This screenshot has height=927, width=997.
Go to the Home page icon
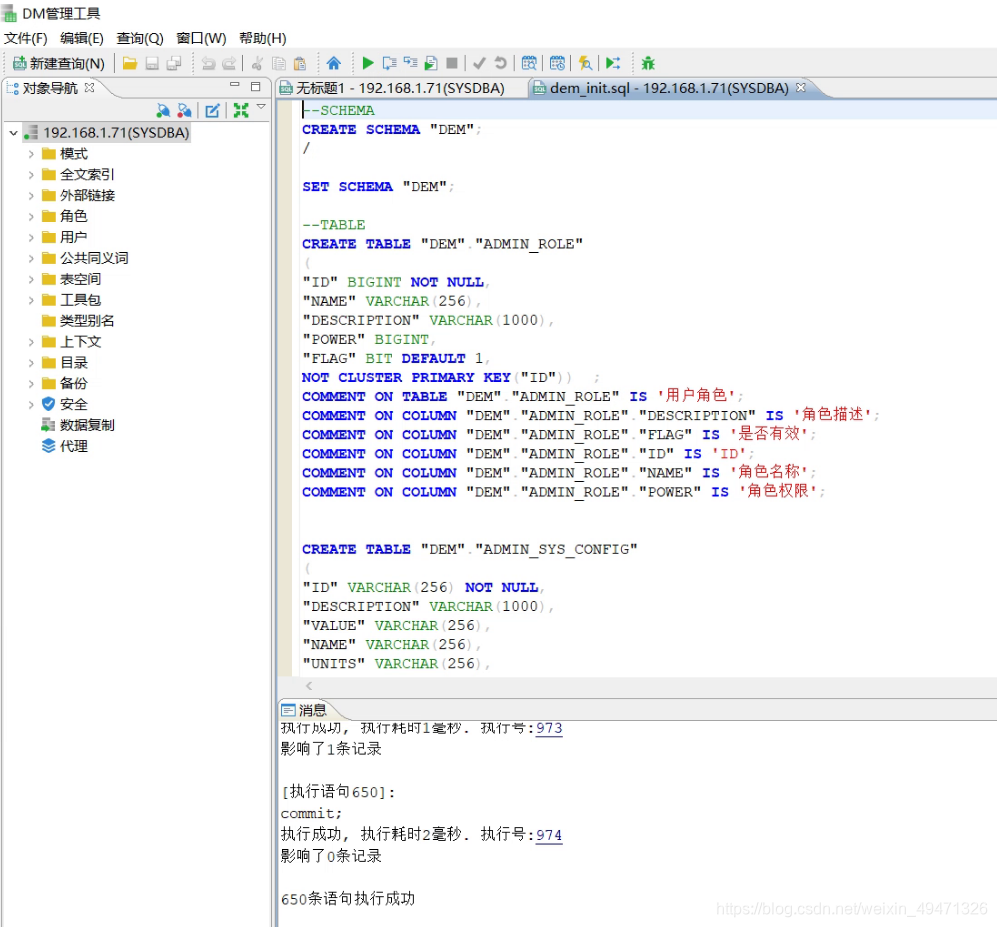click(x=333, y=63)
